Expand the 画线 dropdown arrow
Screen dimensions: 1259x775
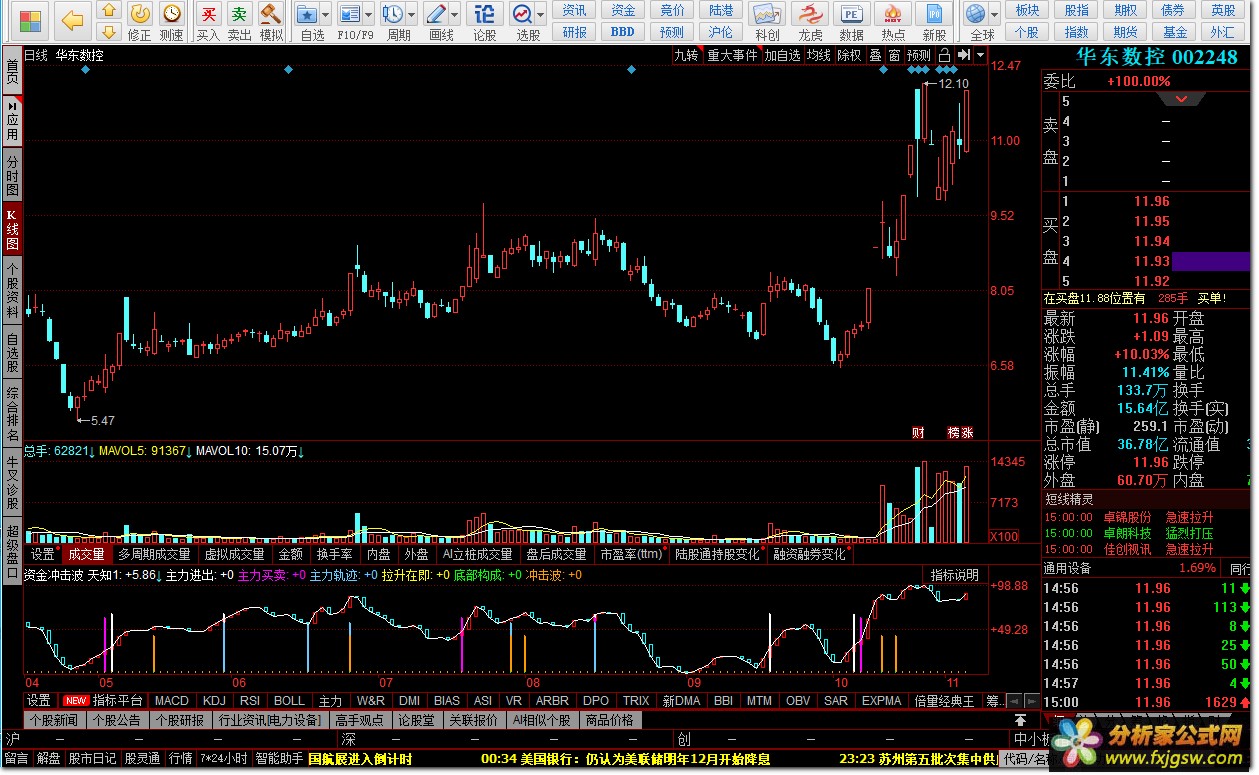[455, 14]
